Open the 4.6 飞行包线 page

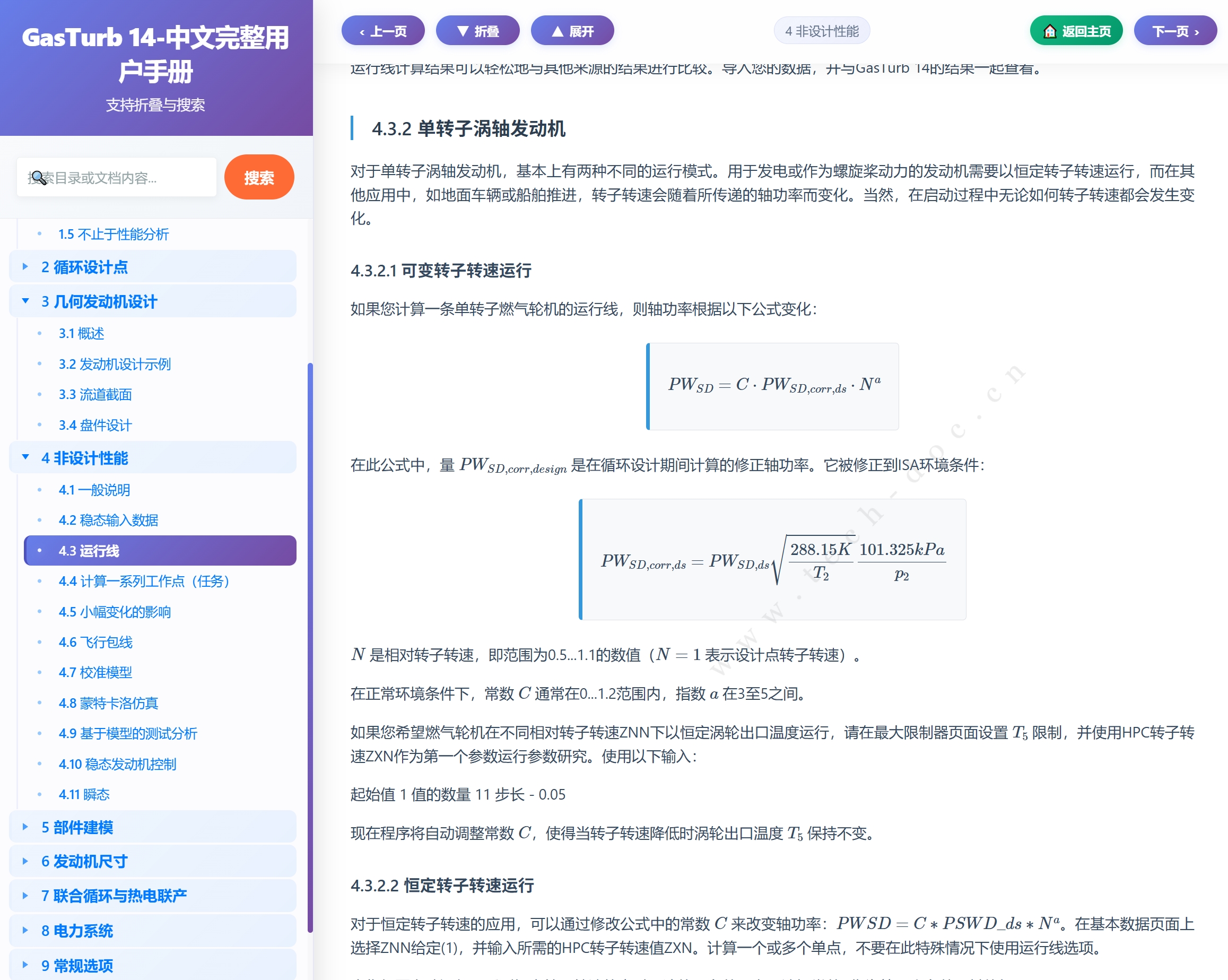(x=95, y=643)
